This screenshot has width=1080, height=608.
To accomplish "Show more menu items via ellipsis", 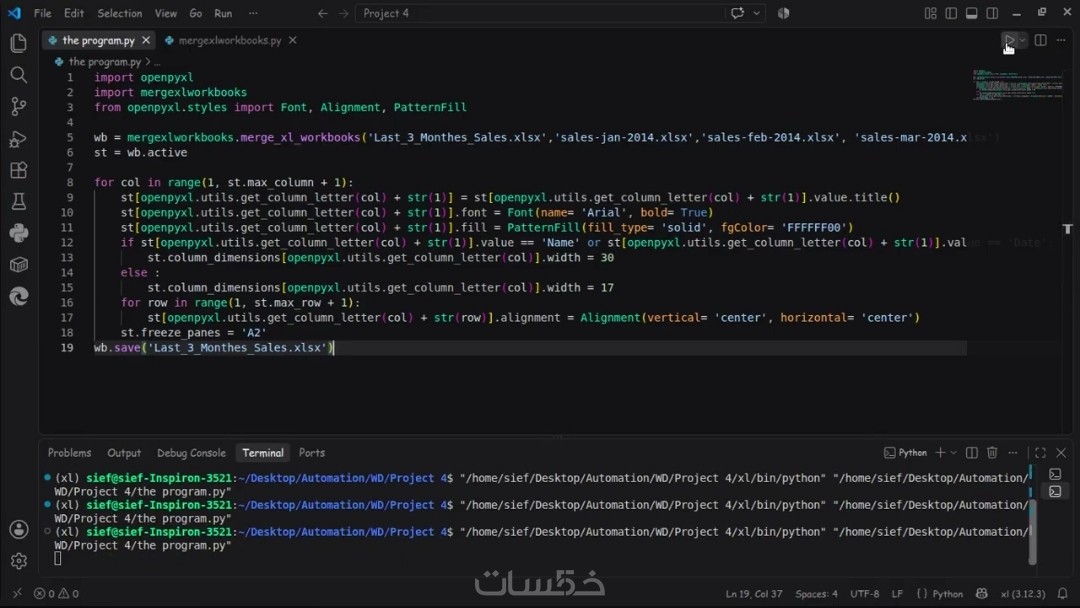I will tap(253, 13).
